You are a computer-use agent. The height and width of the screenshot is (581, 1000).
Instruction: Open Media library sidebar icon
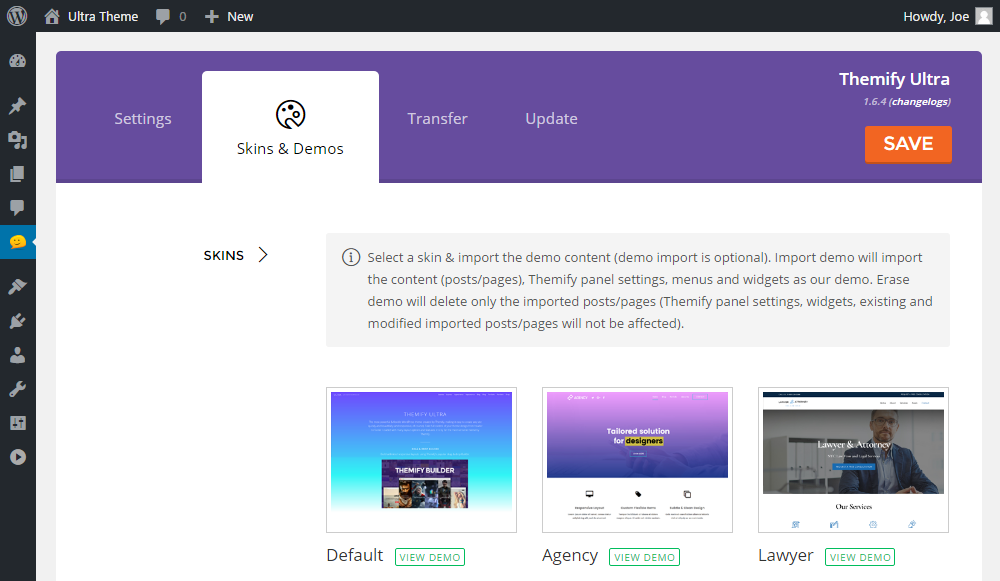click(17, 140)
